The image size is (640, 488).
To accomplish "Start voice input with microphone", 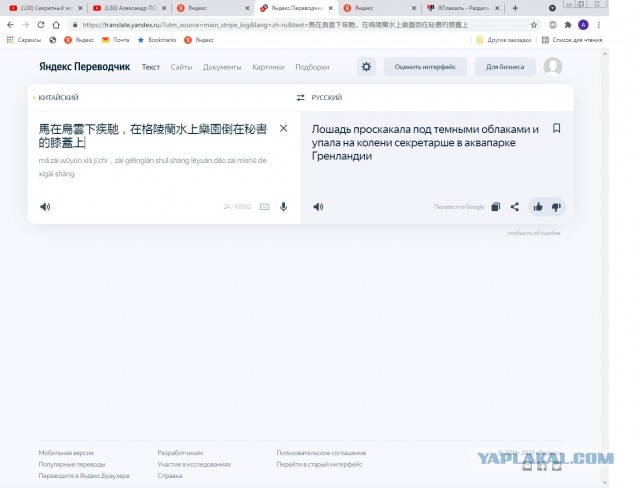I will pos(283,207).
